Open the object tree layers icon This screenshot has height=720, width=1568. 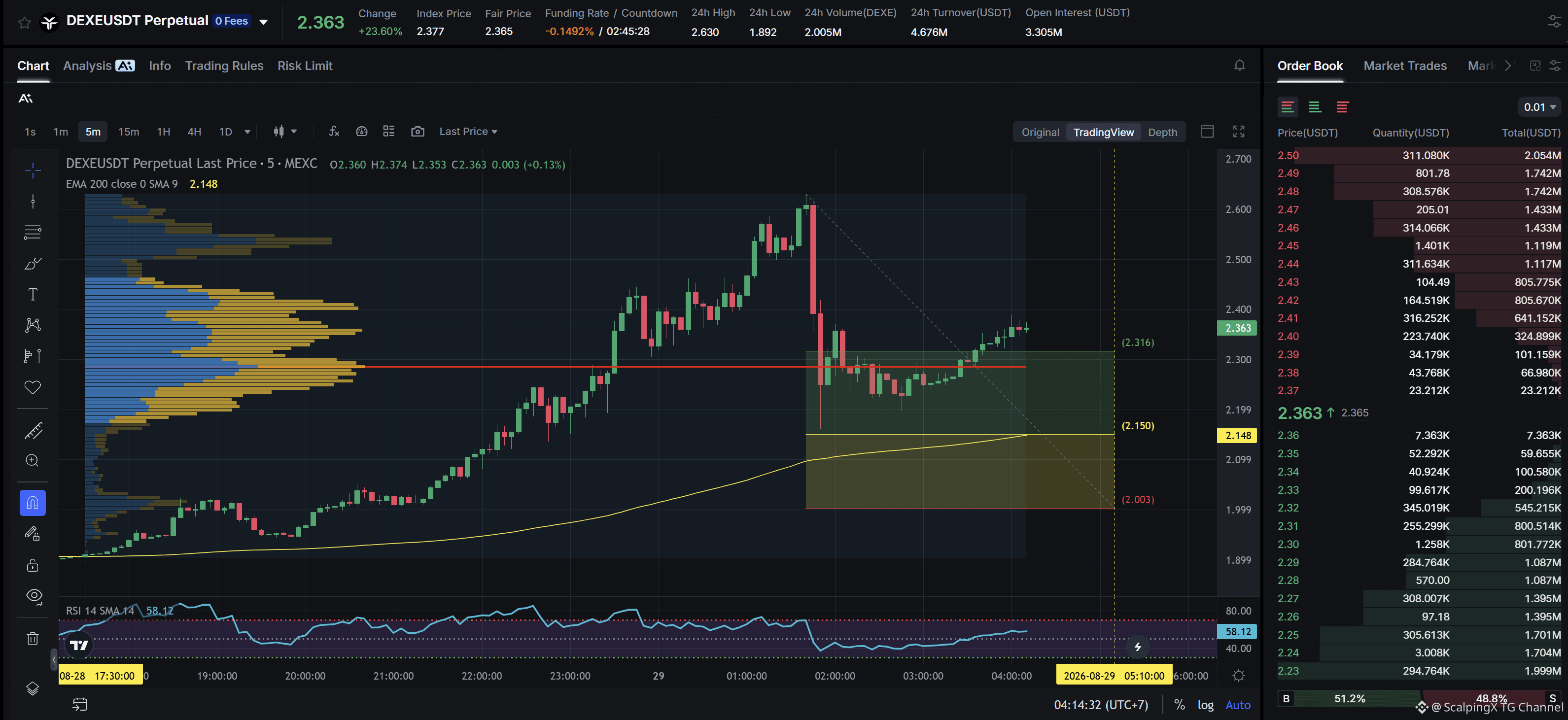[33, 688]
